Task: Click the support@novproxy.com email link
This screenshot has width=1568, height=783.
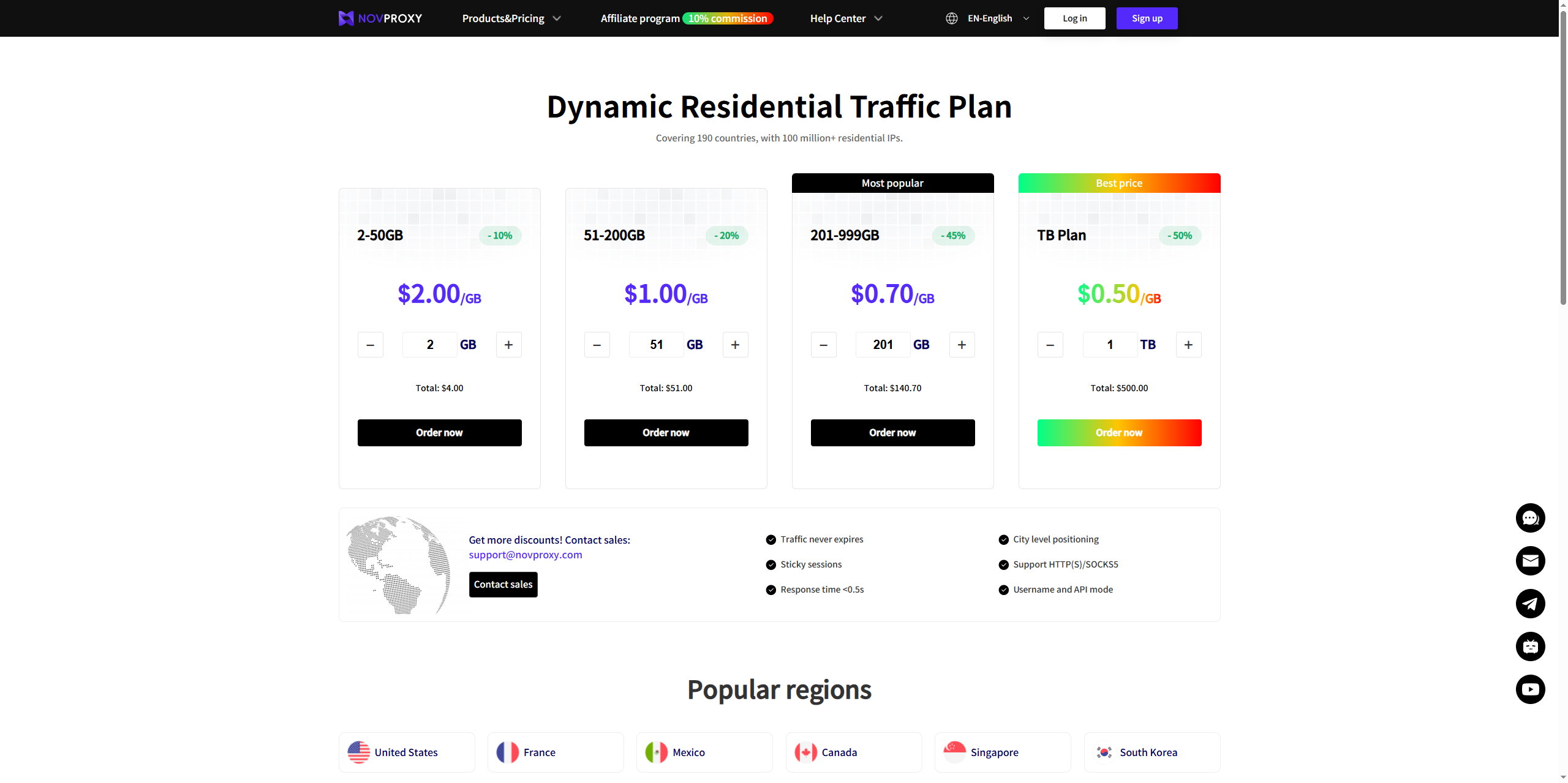Action: point(525,555)
